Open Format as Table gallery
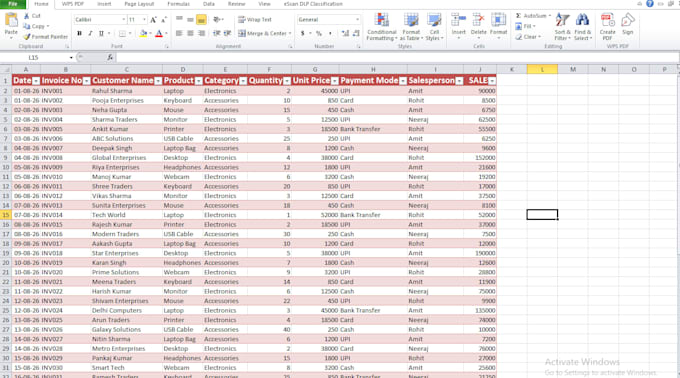Screen dimensions: 680x378 point(411,26)
